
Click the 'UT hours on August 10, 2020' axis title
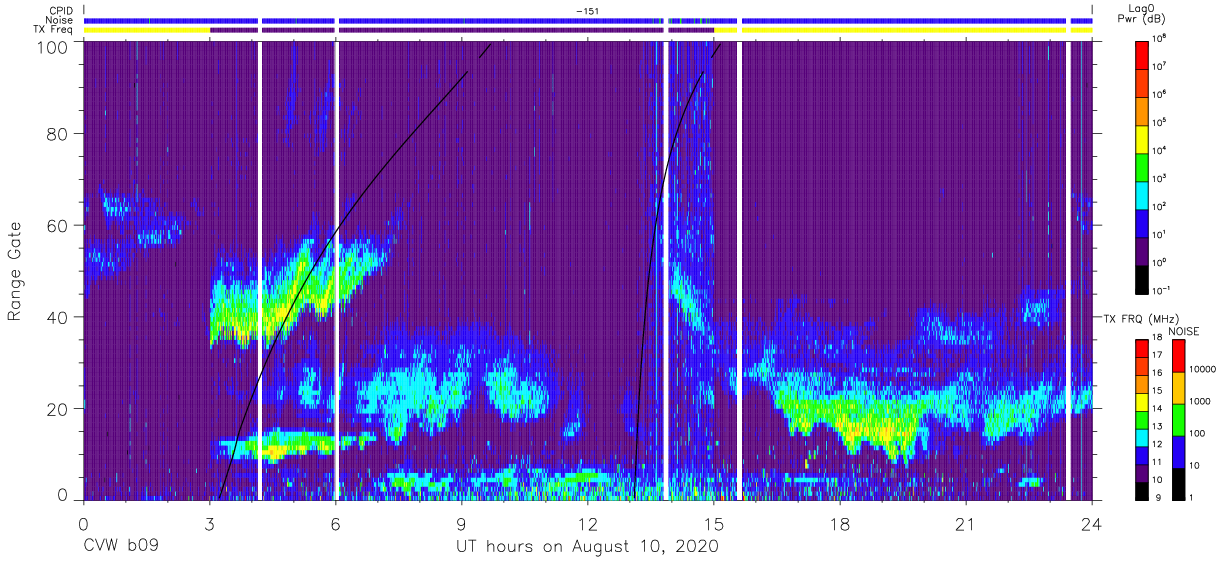(x=587, y=546)
